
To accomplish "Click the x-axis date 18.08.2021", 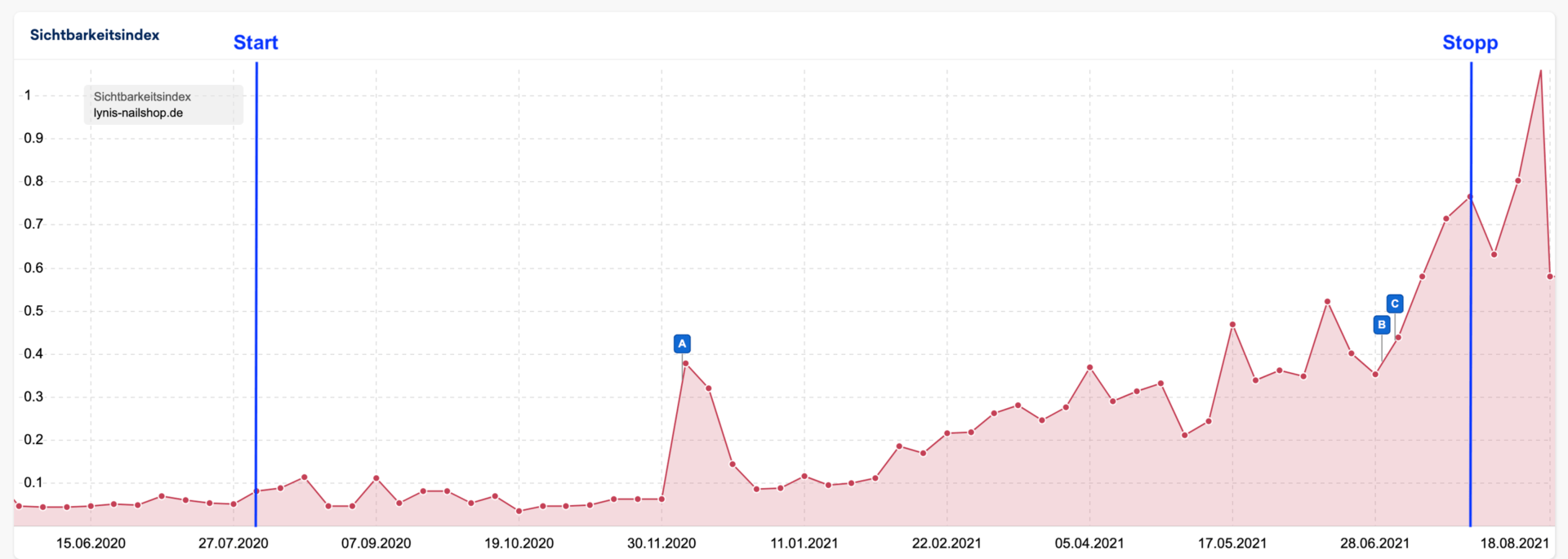I will point(1515,543).
